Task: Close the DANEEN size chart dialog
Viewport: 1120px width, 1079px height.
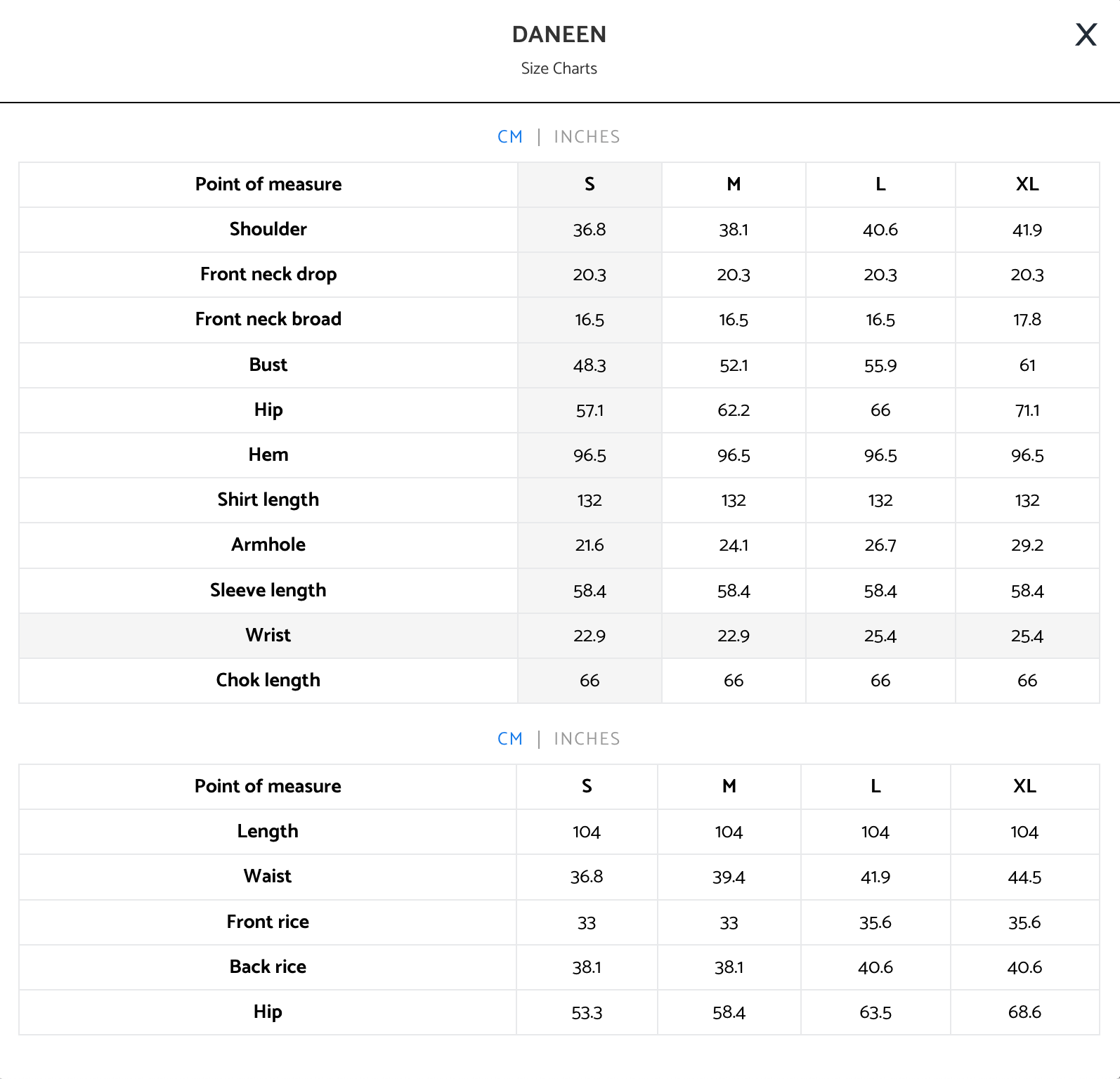Action: coord(1086,34)
